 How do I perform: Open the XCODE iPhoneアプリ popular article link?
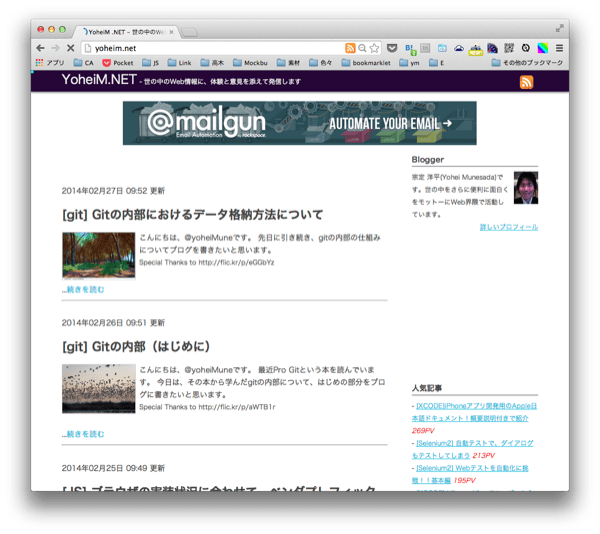(x=474, y=412)
